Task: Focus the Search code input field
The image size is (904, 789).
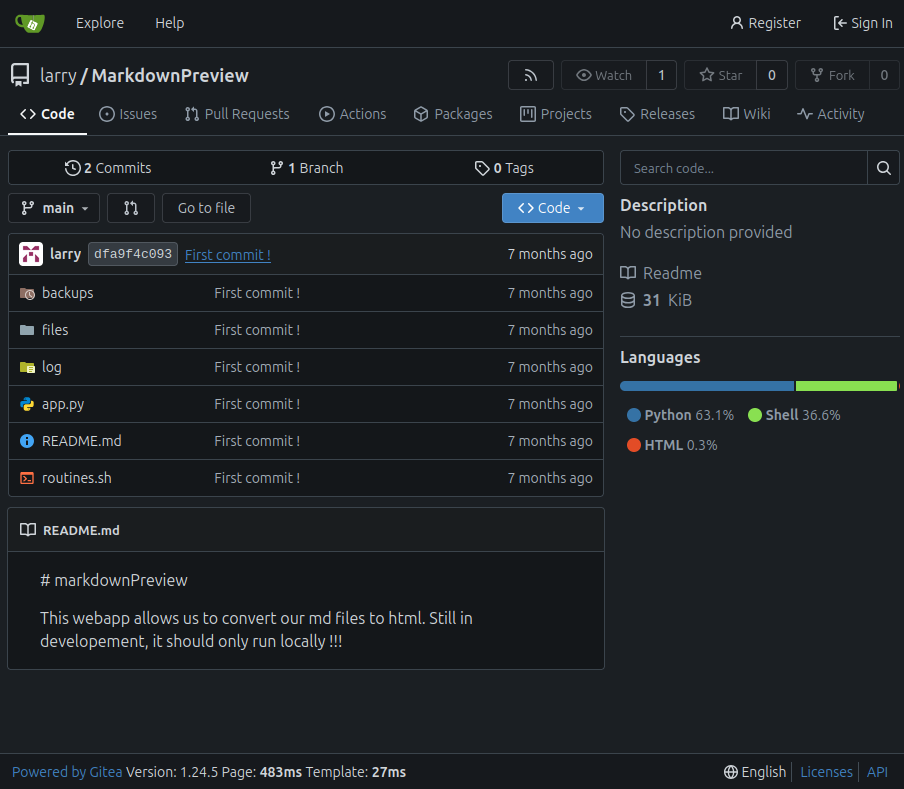Action: pos(743,168)
